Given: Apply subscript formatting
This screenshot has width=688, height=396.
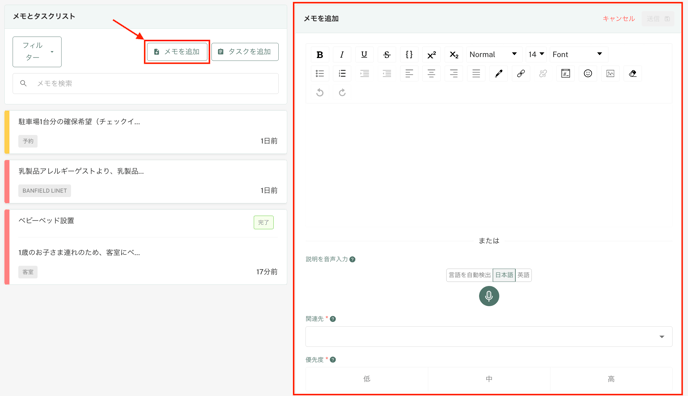Looking at the screenshot, I should [x=454, y=54].
